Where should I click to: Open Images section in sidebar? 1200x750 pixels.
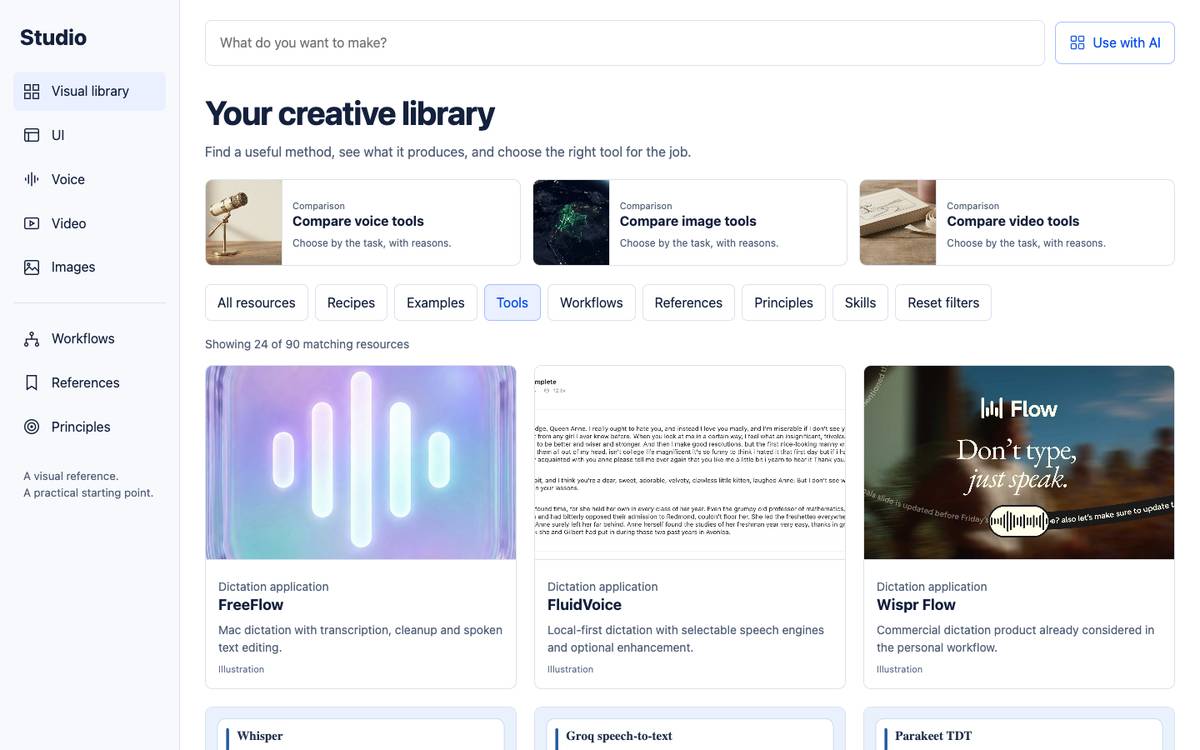click(90, 267)
